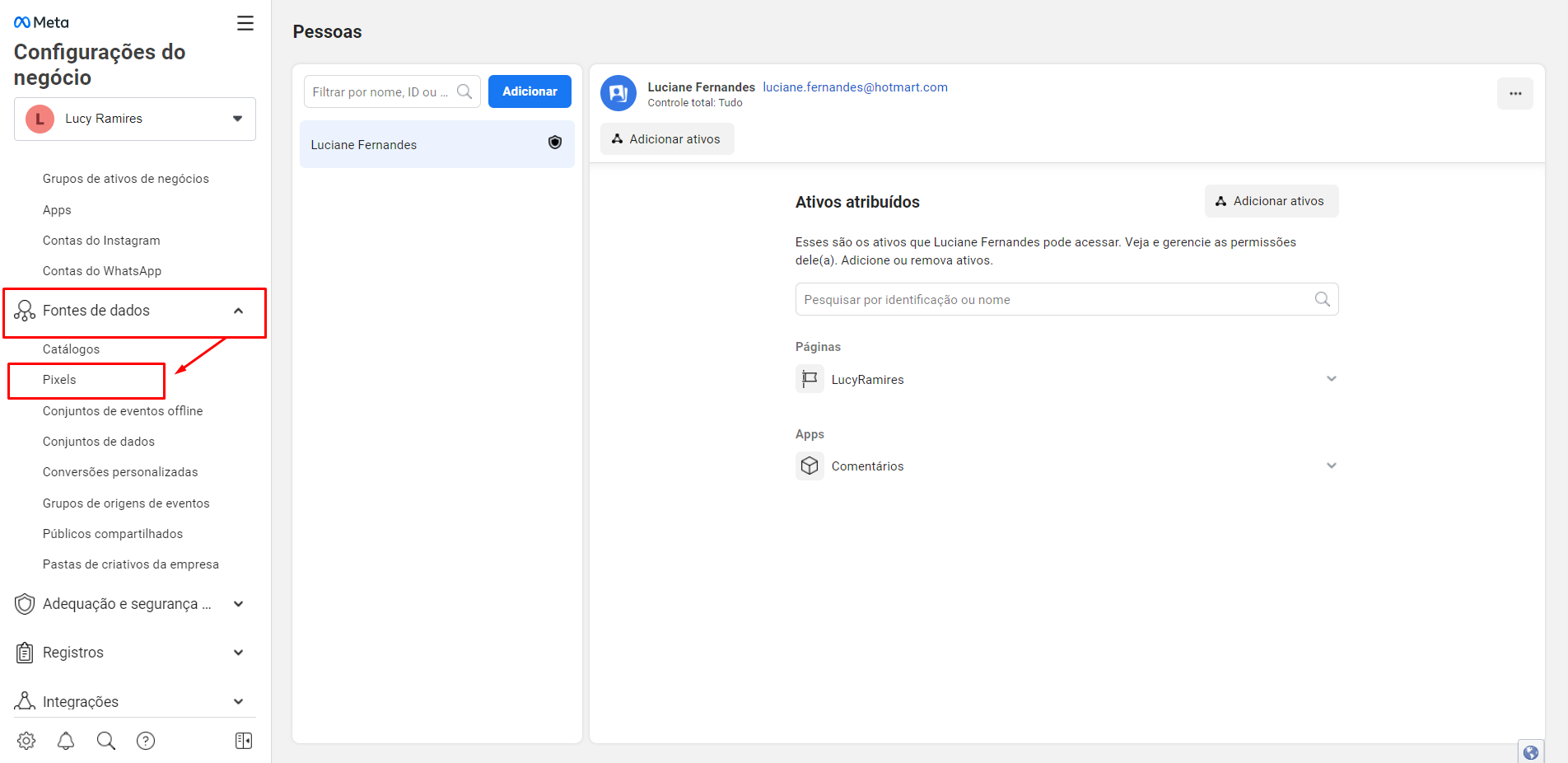Screen dimensions: 1568x763
Task: Focus the Pesquisar por identificação ou nome field
Action: 1054,300
